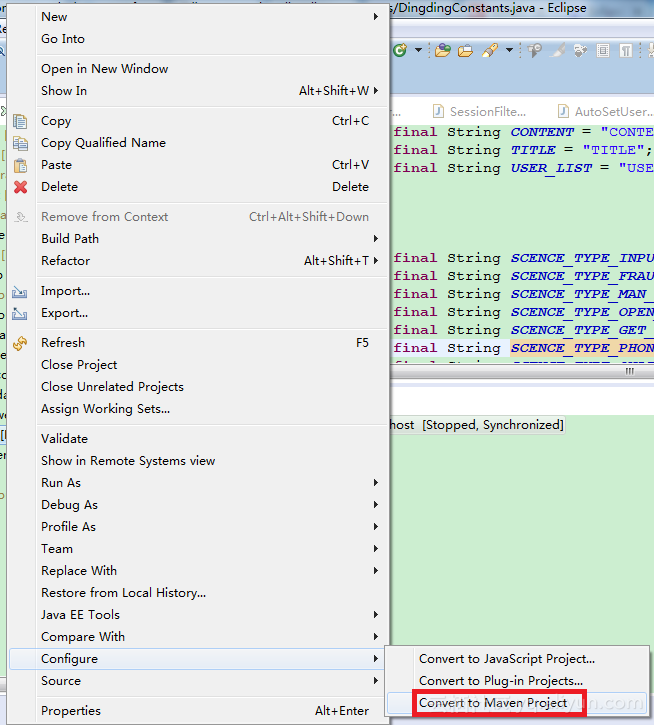
Task: Open dropdown arrow beside Search icon
Action: pyautogui.click(x=509, y=50)
